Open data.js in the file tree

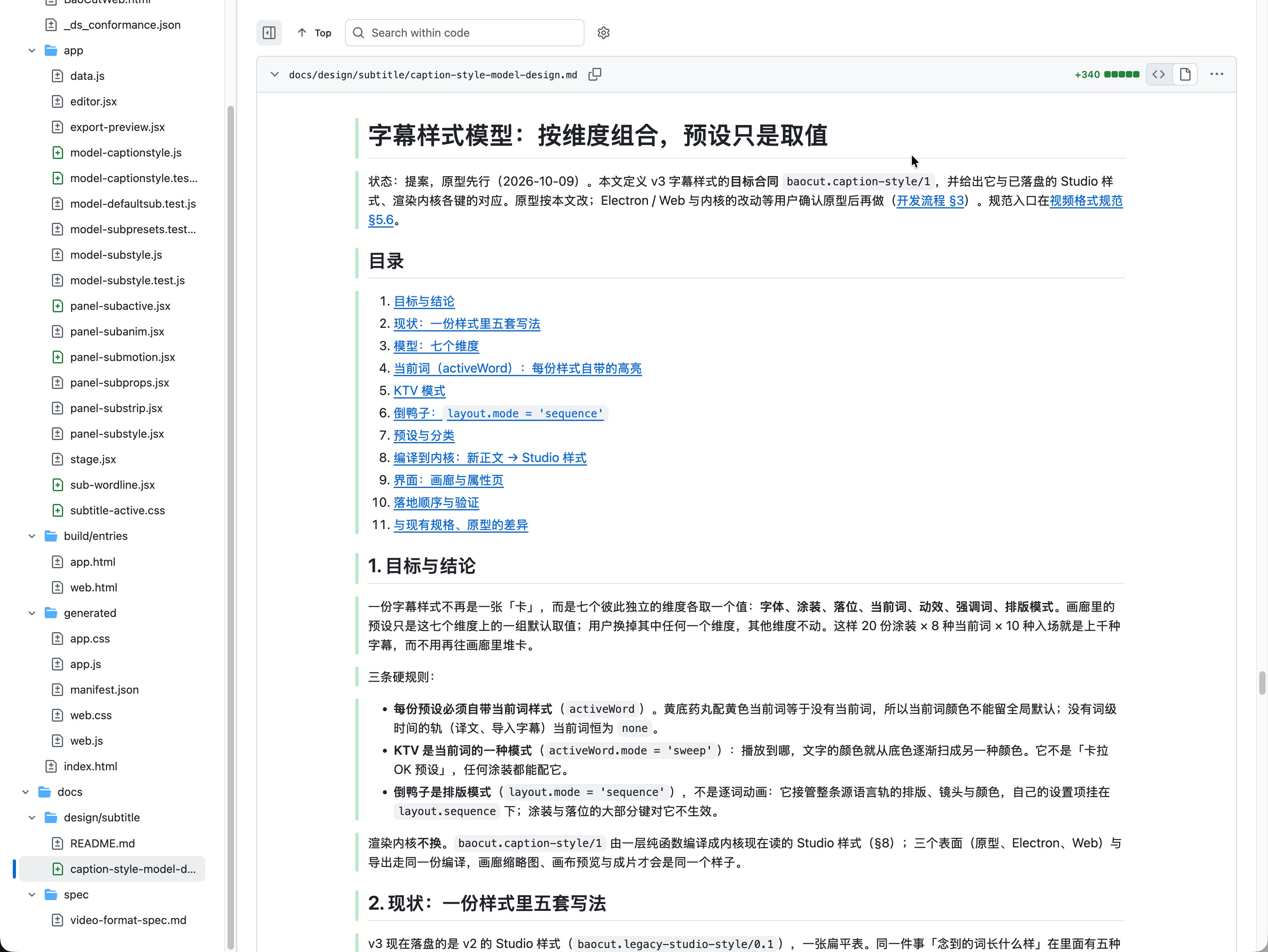click(87, 76)
